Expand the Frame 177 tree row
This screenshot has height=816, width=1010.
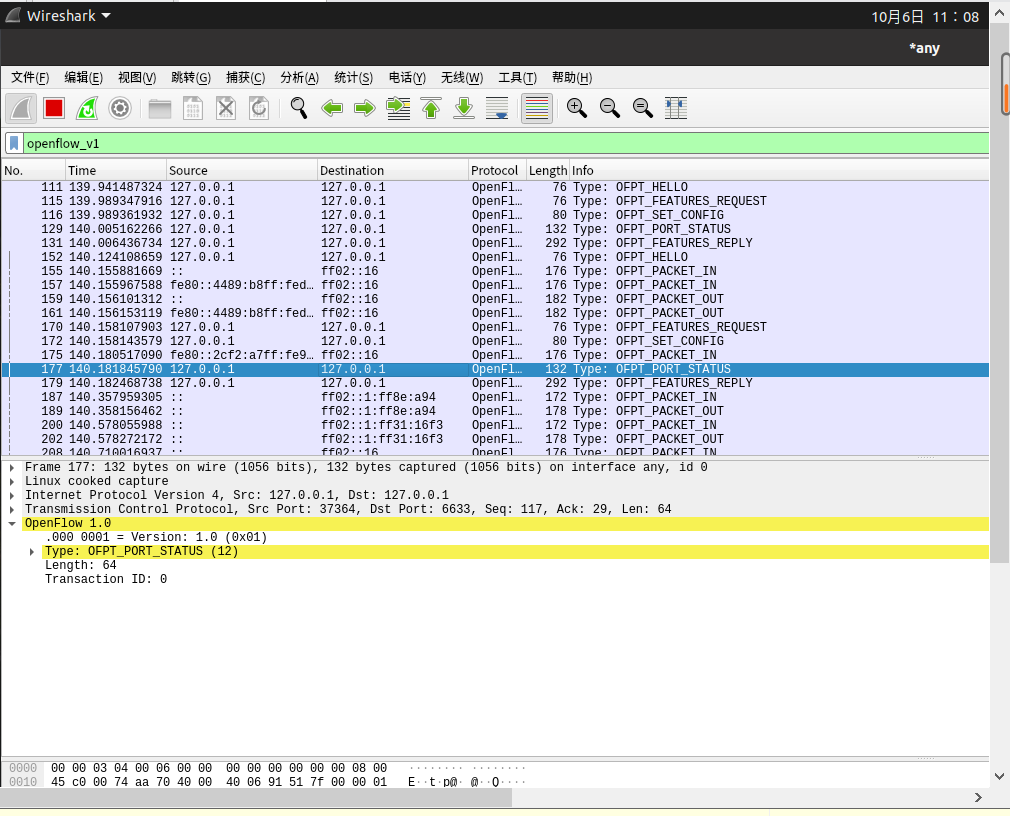(x=12, y=467)
